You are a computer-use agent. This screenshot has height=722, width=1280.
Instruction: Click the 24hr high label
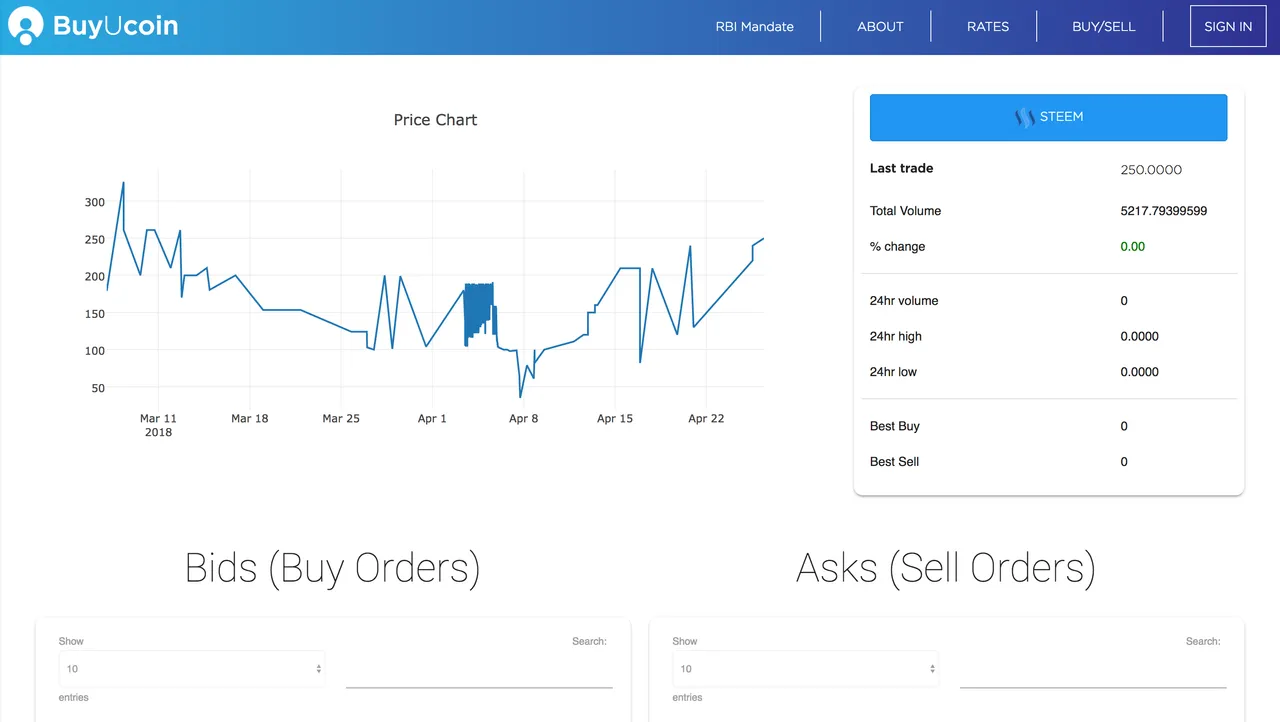click(x=896, y=337)
